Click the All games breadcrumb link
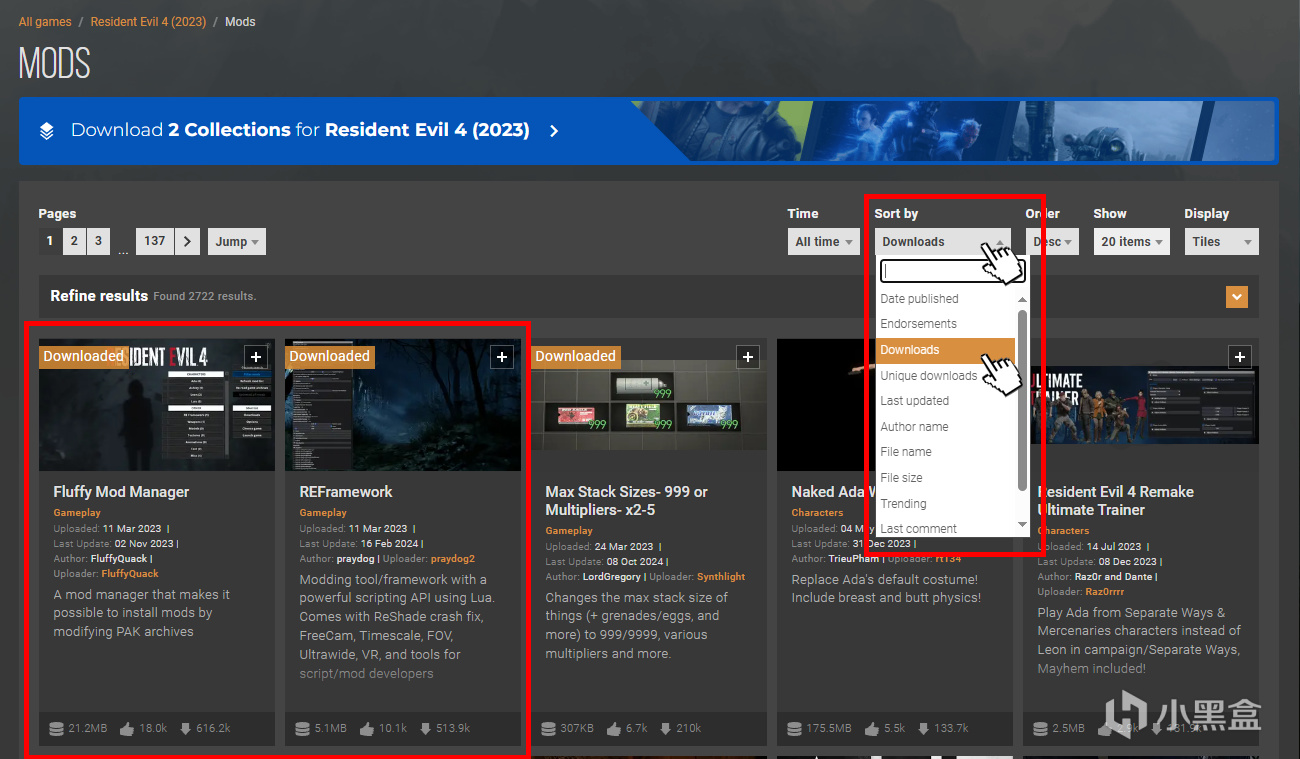The image size is (1300, 759). click(46, 22)
